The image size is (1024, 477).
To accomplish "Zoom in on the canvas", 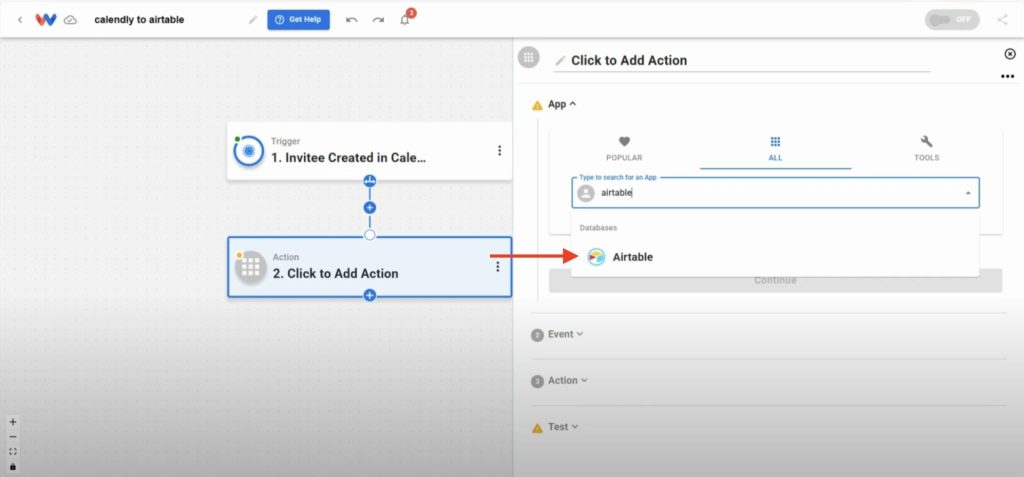I will [13, 422].
